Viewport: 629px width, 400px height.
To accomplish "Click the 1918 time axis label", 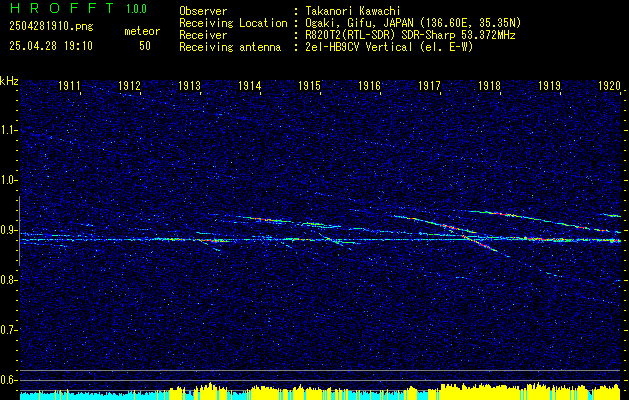I will [489, 85].
